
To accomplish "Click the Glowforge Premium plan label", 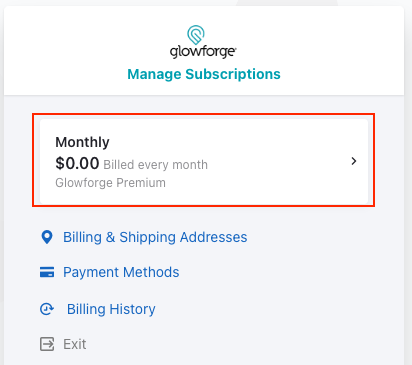I will 110,183.
